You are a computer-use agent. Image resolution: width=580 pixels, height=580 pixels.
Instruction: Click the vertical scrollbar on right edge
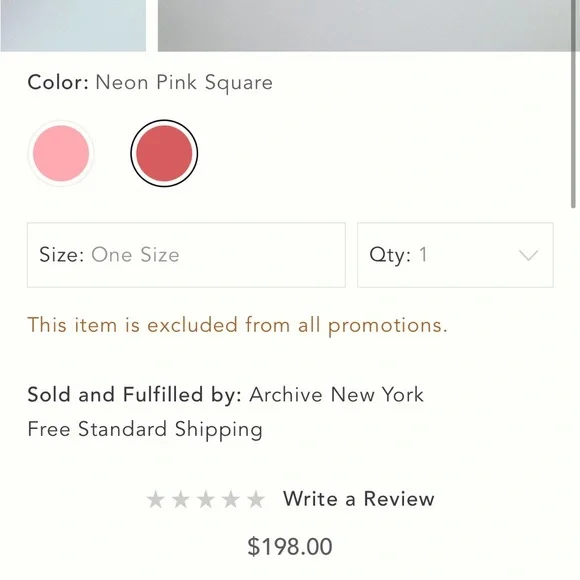(573, 104)
